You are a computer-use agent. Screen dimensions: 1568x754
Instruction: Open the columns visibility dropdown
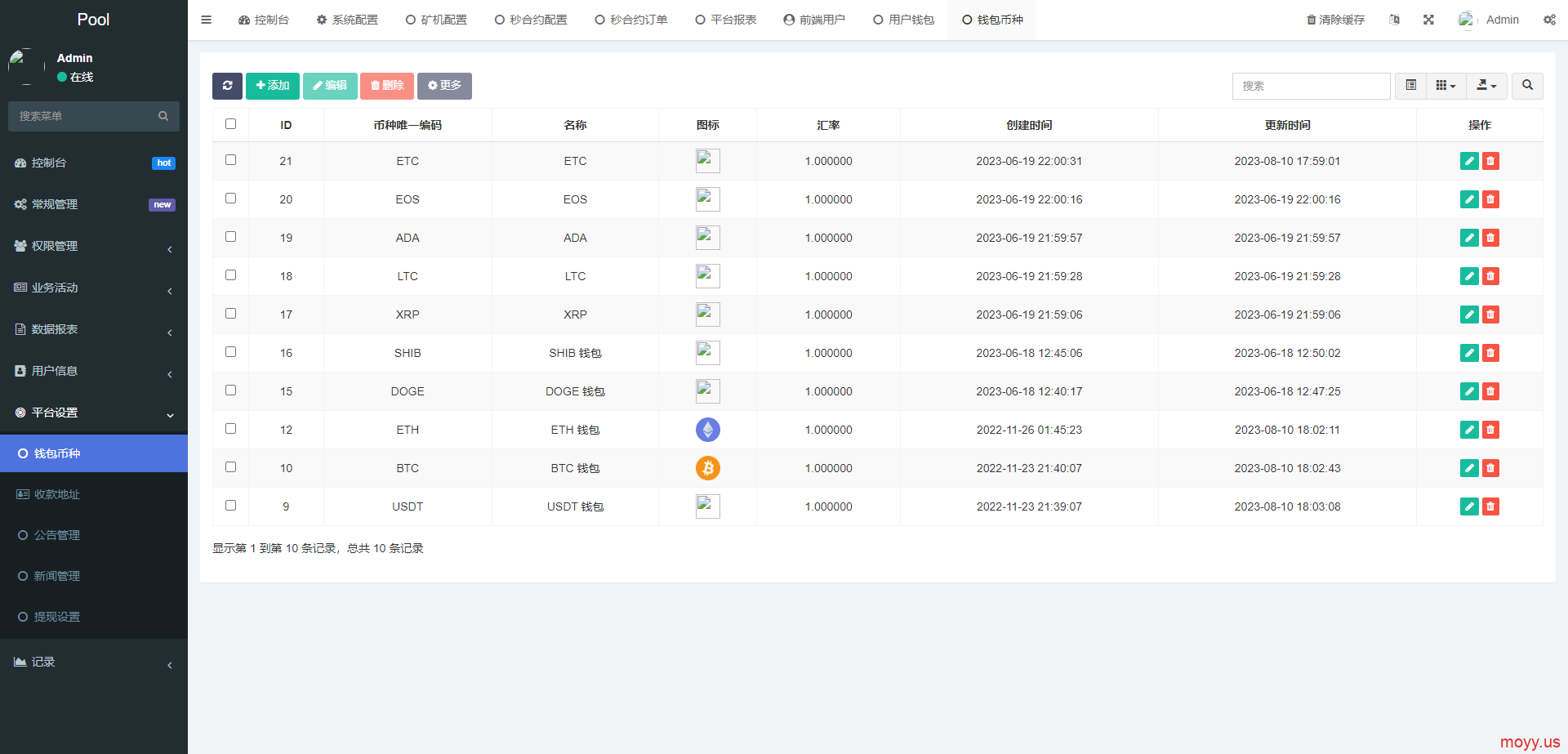tap(1445, 86)
